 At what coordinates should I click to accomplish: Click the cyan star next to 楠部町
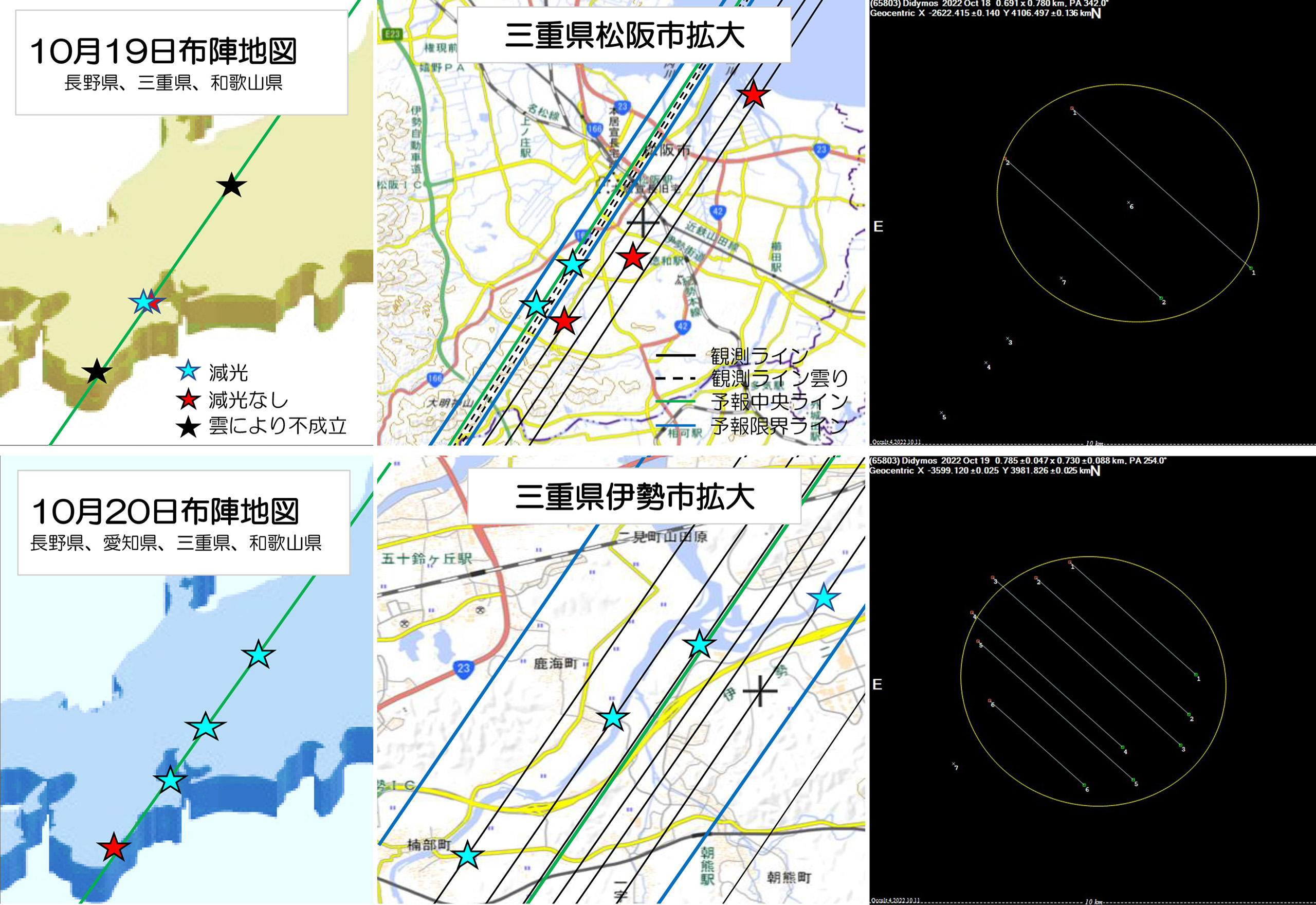468,856
